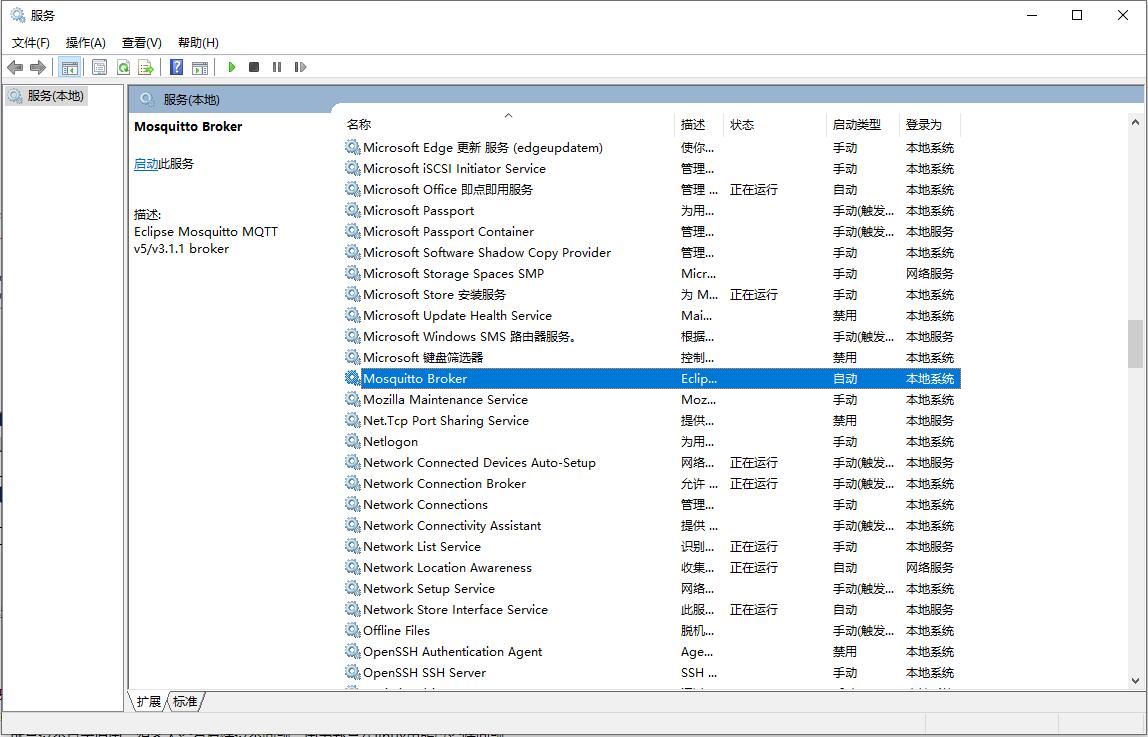
Task: Click 网络服务 login of Network Location Awareness
Action: pos(930,567)
